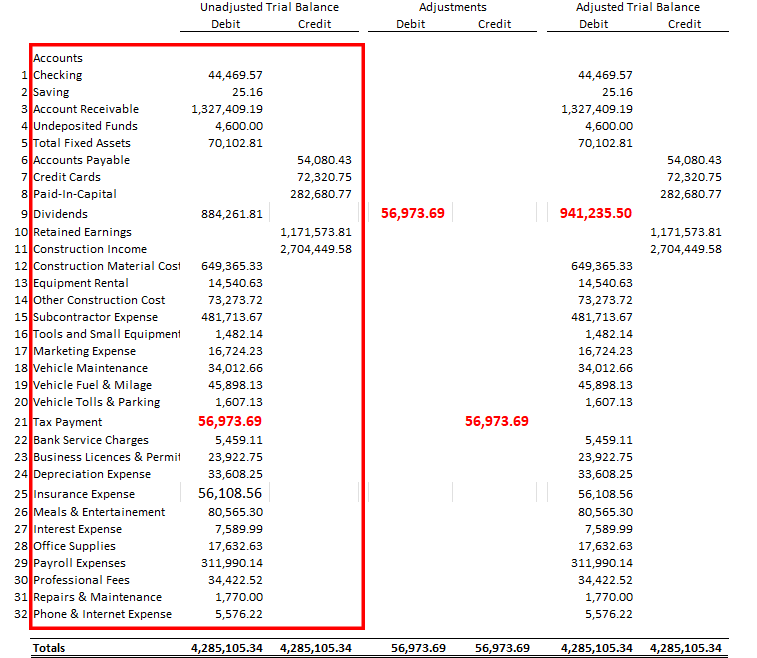Click the Tools and Small Equipment label
The width and height of the screenshot is (757, 658).
(106, 334)
